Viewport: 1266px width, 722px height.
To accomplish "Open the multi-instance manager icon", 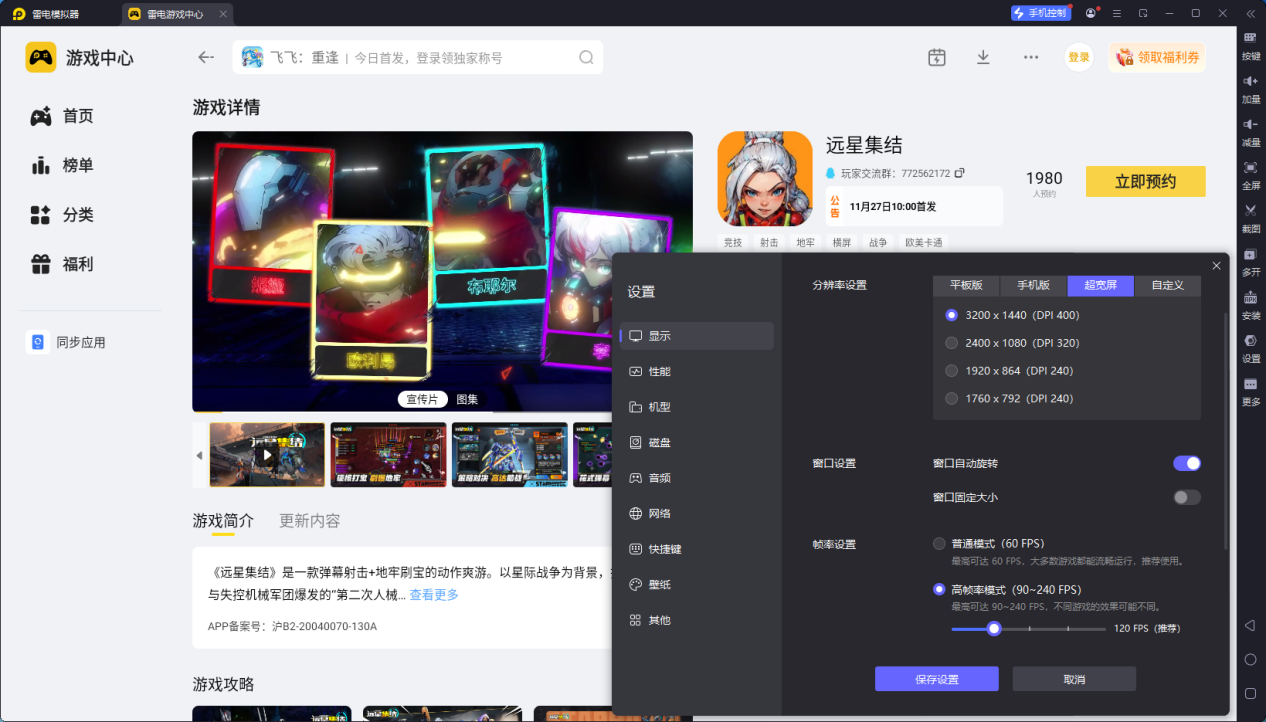I will [1250, 255].
